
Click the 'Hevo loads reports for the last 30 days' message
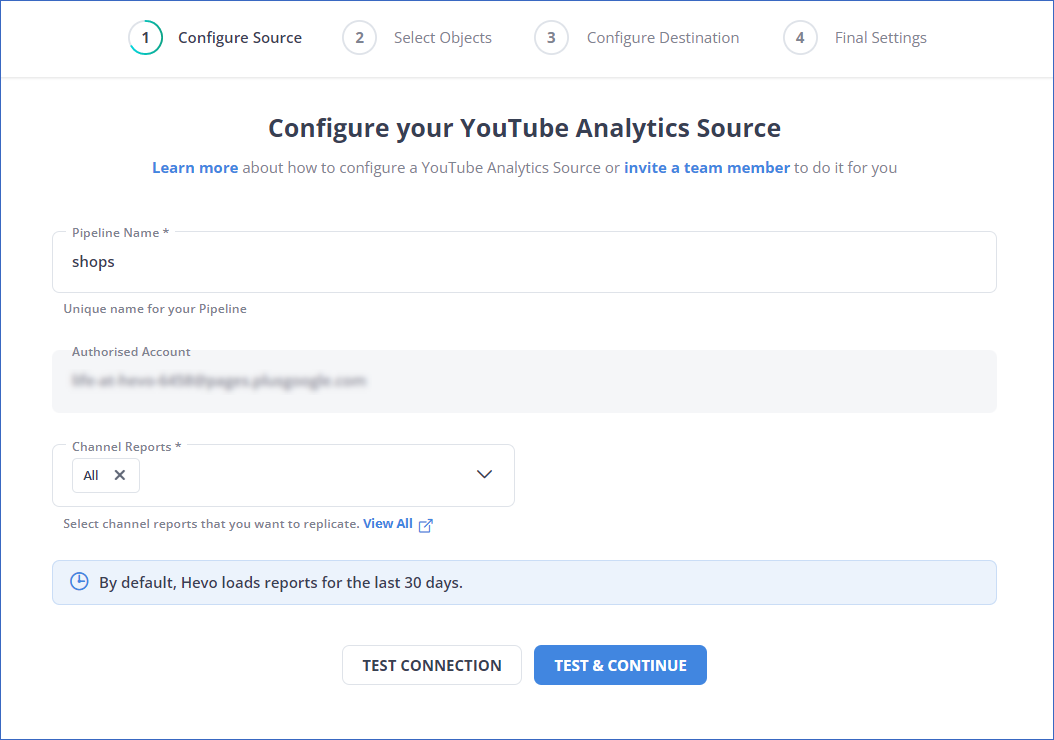[x=280, y=582]
